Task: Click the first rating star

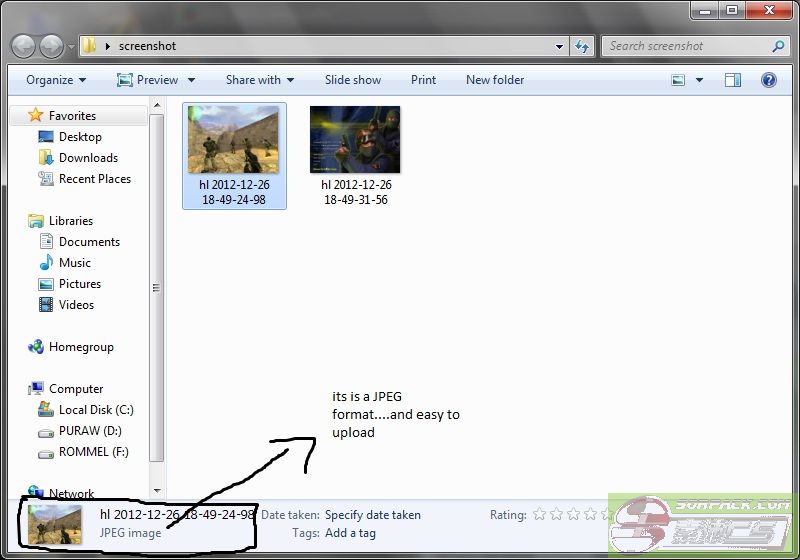Action: pos(540,515)
